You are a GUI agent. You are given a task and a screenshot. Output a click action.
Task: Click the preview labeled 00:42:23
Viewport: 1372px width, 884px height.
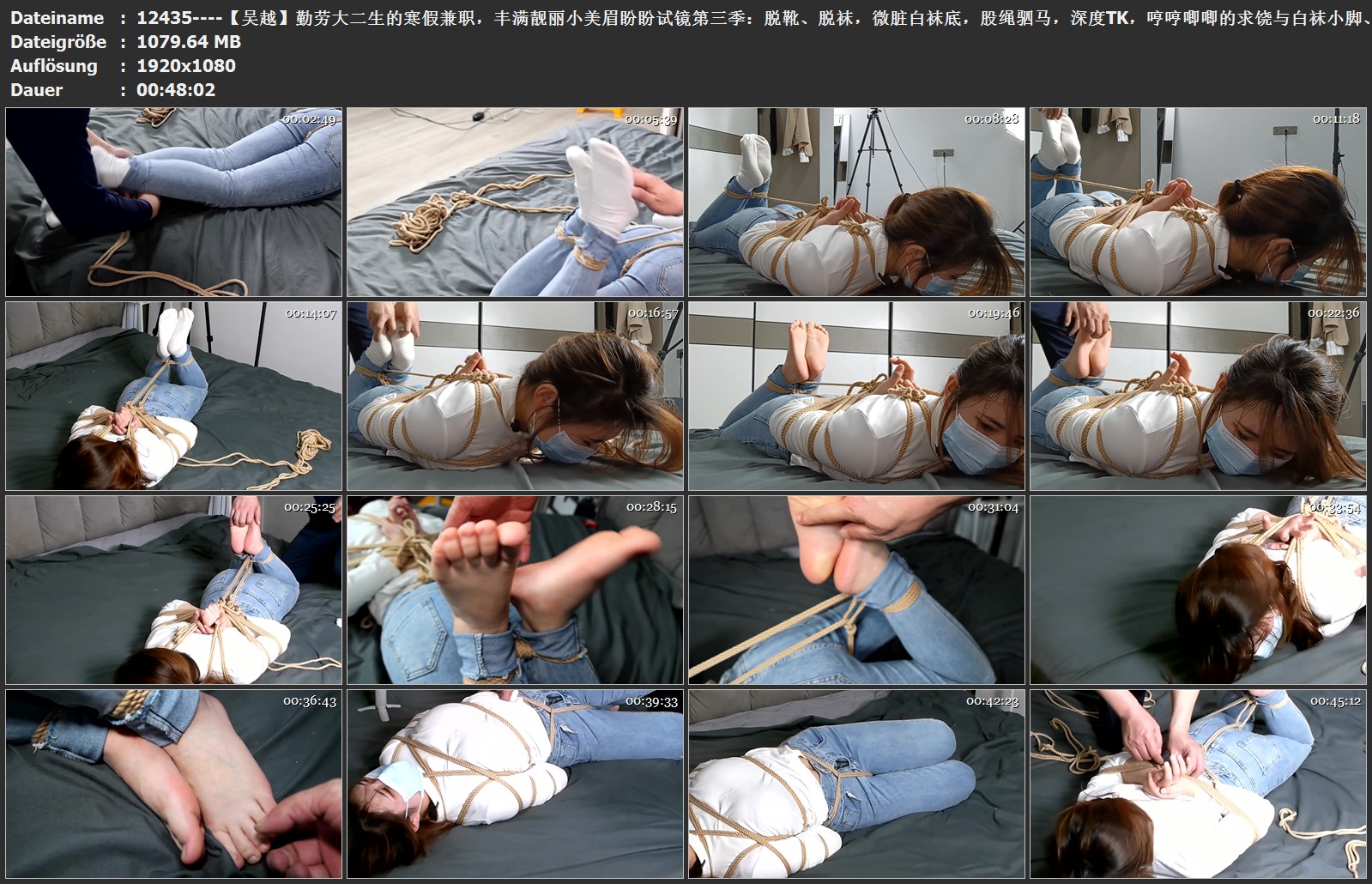tap(856, 784)
